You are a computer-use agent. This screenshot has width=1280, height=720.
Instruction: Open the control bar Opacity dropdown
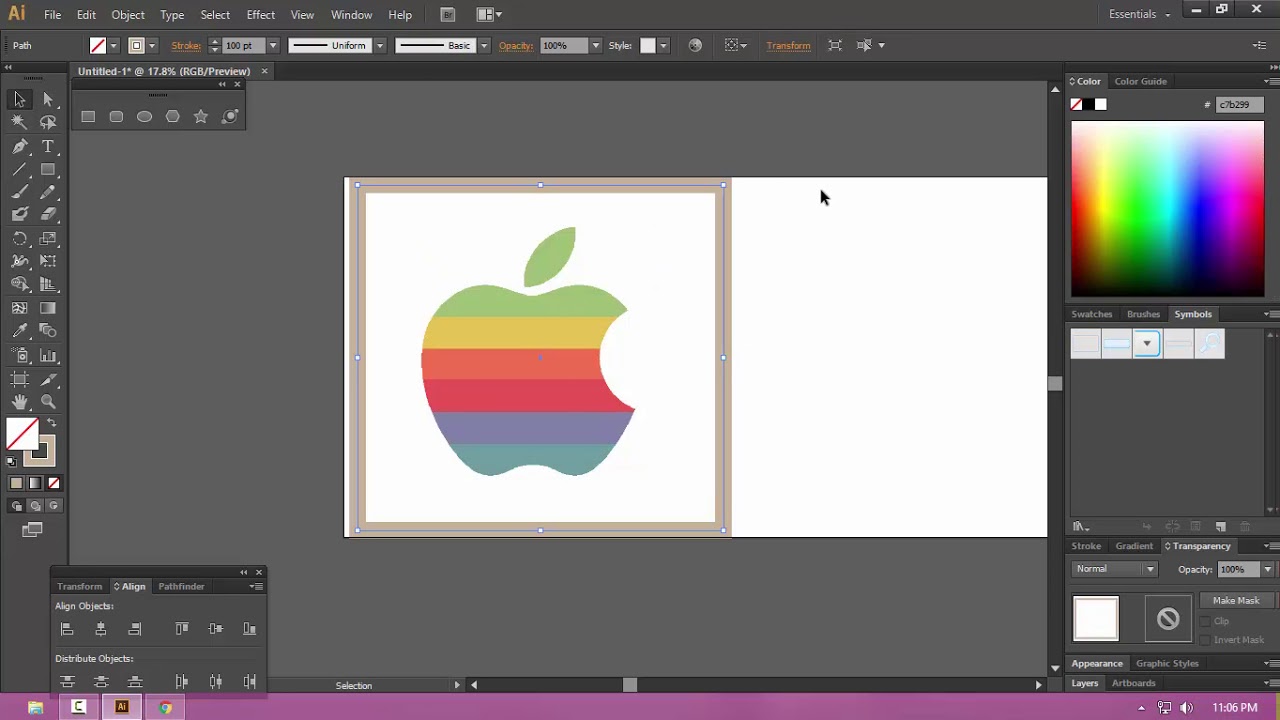coord(595,45)
